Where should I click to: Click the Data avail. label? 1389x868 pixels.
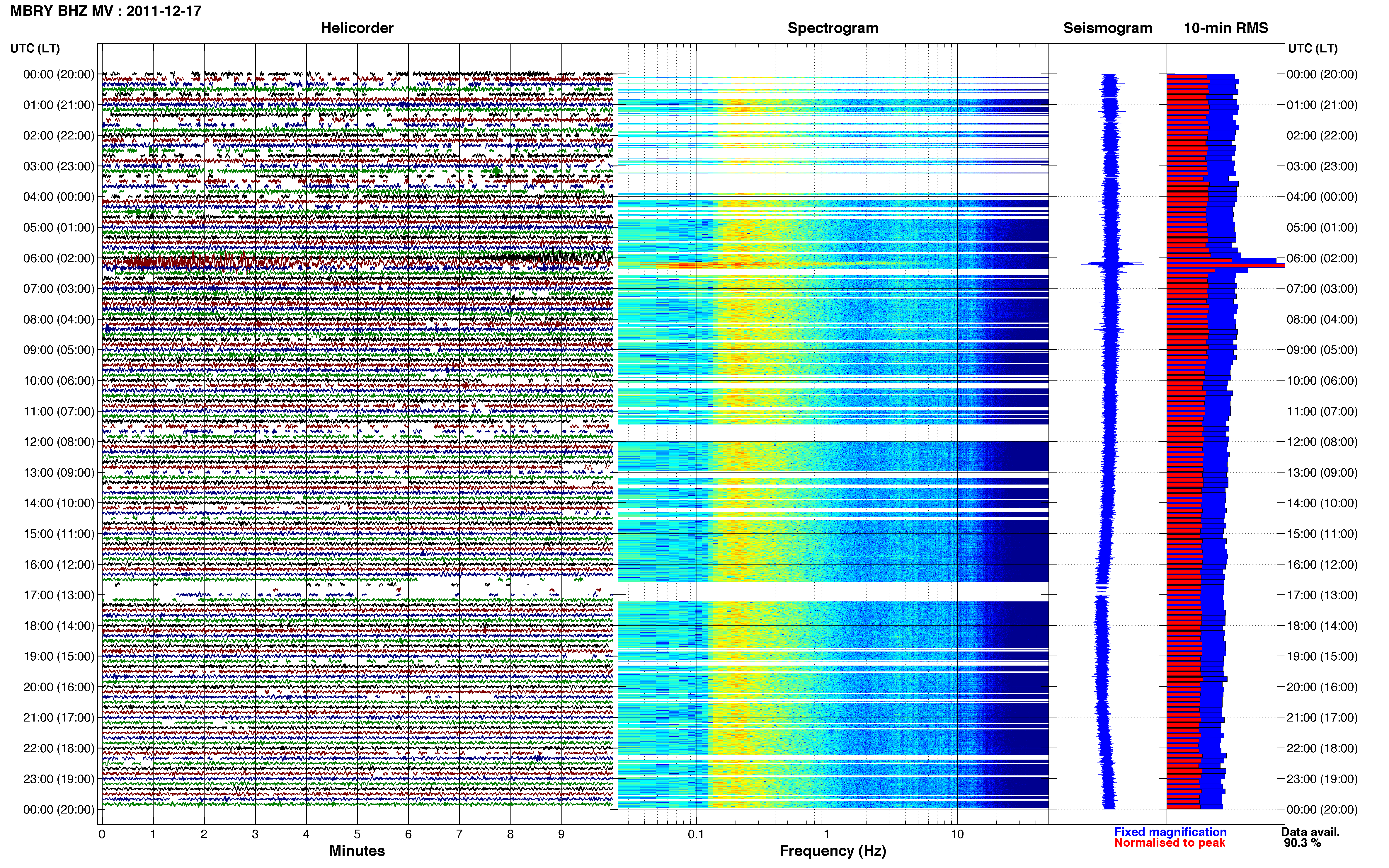tap(1310, 832)
